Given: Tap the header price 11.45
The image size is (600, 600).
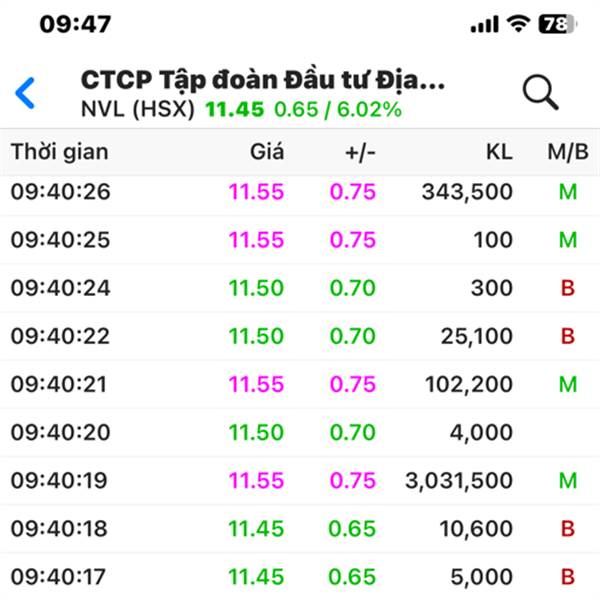Looking at the screenshot, I should [x=235, y=109].
